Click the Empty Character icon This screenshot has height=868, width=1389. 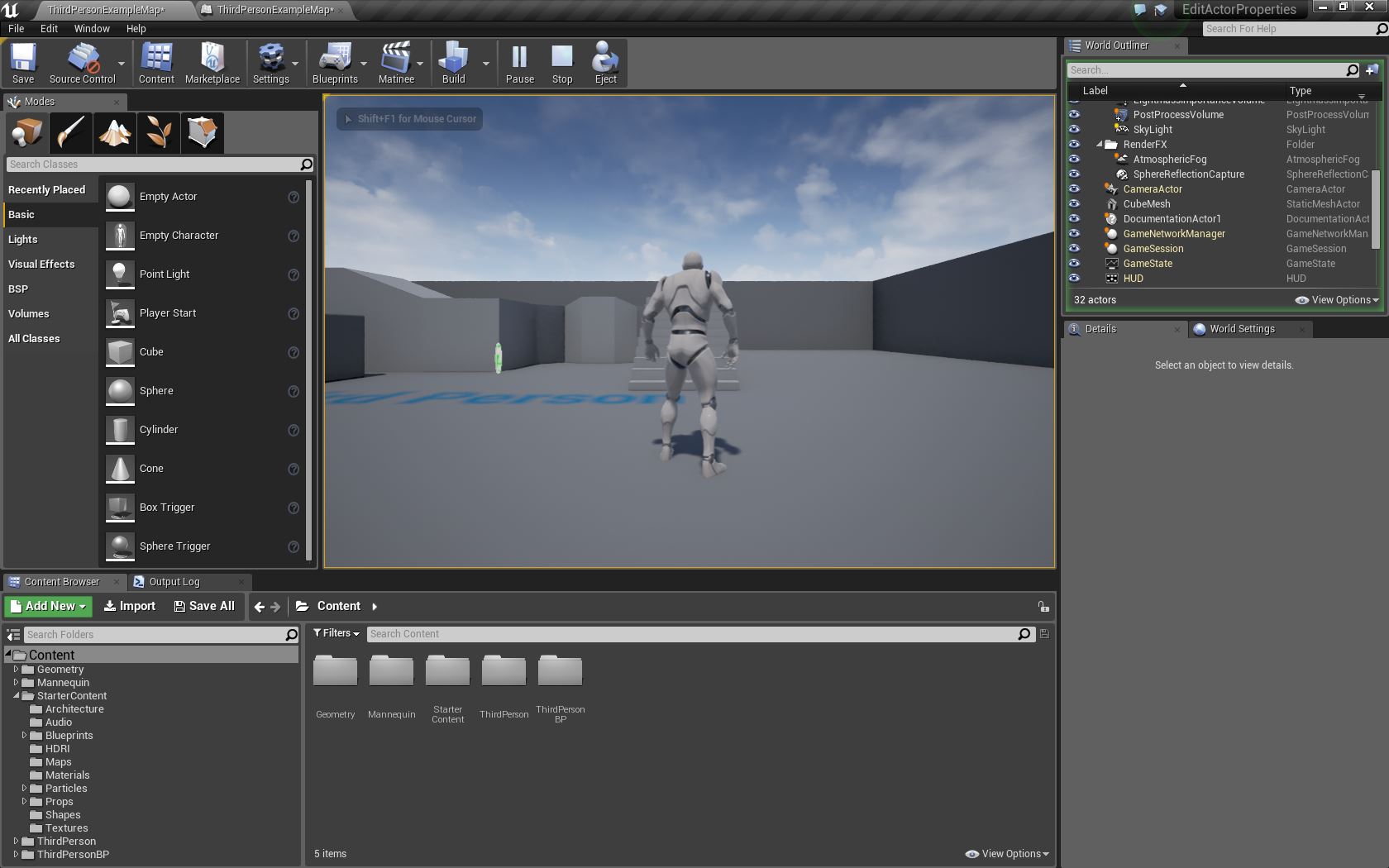(x=120, y=236)
